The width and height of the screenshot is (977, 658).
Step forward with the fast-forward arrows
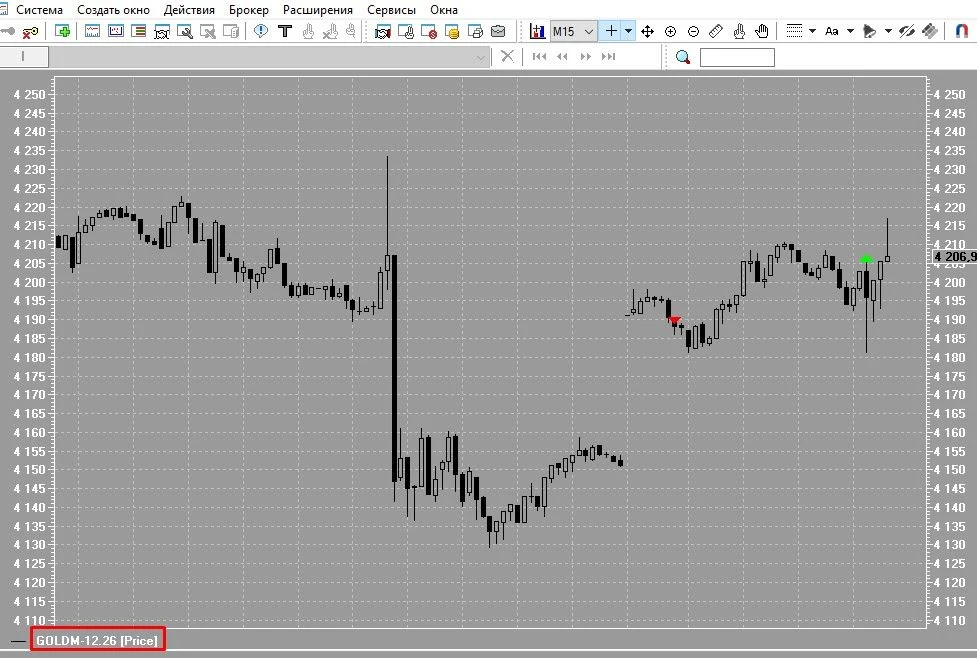[x=586, y=57]
